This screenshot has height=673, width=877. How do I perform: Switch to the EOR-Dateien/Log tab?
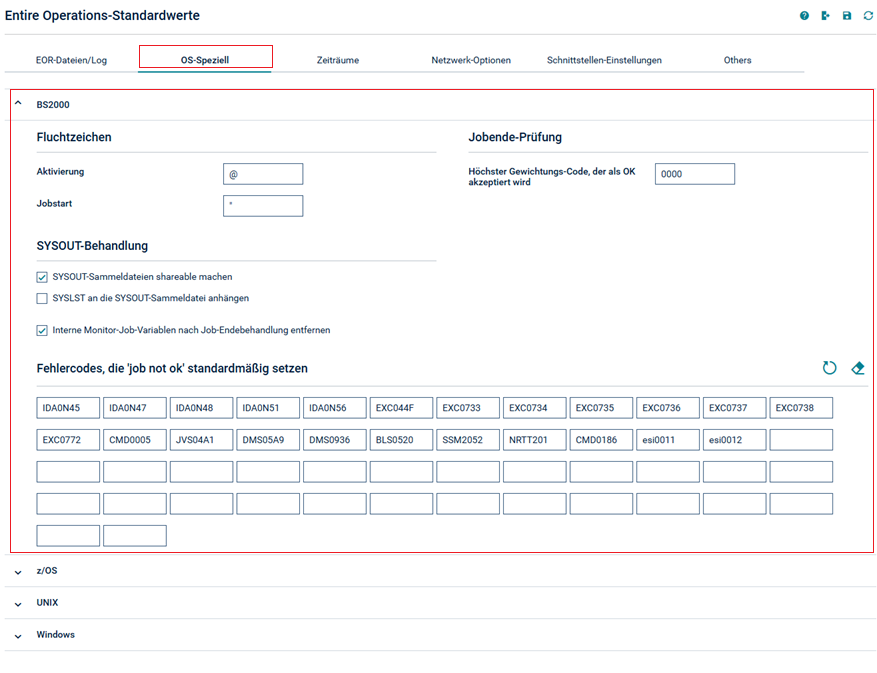tap(71, 60)
